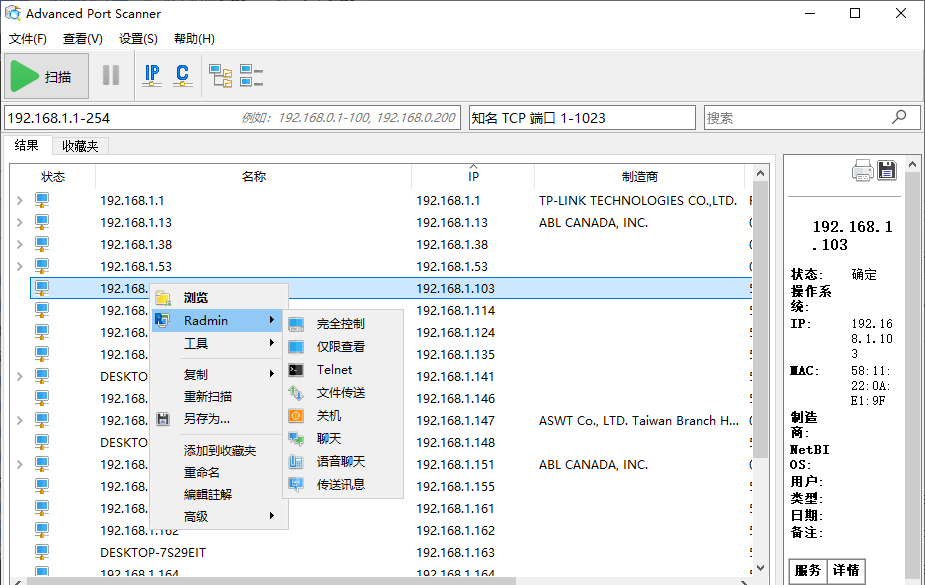Sort by the 制造商 column header
This screenshot has height=585, width=925.
[639, 176]
